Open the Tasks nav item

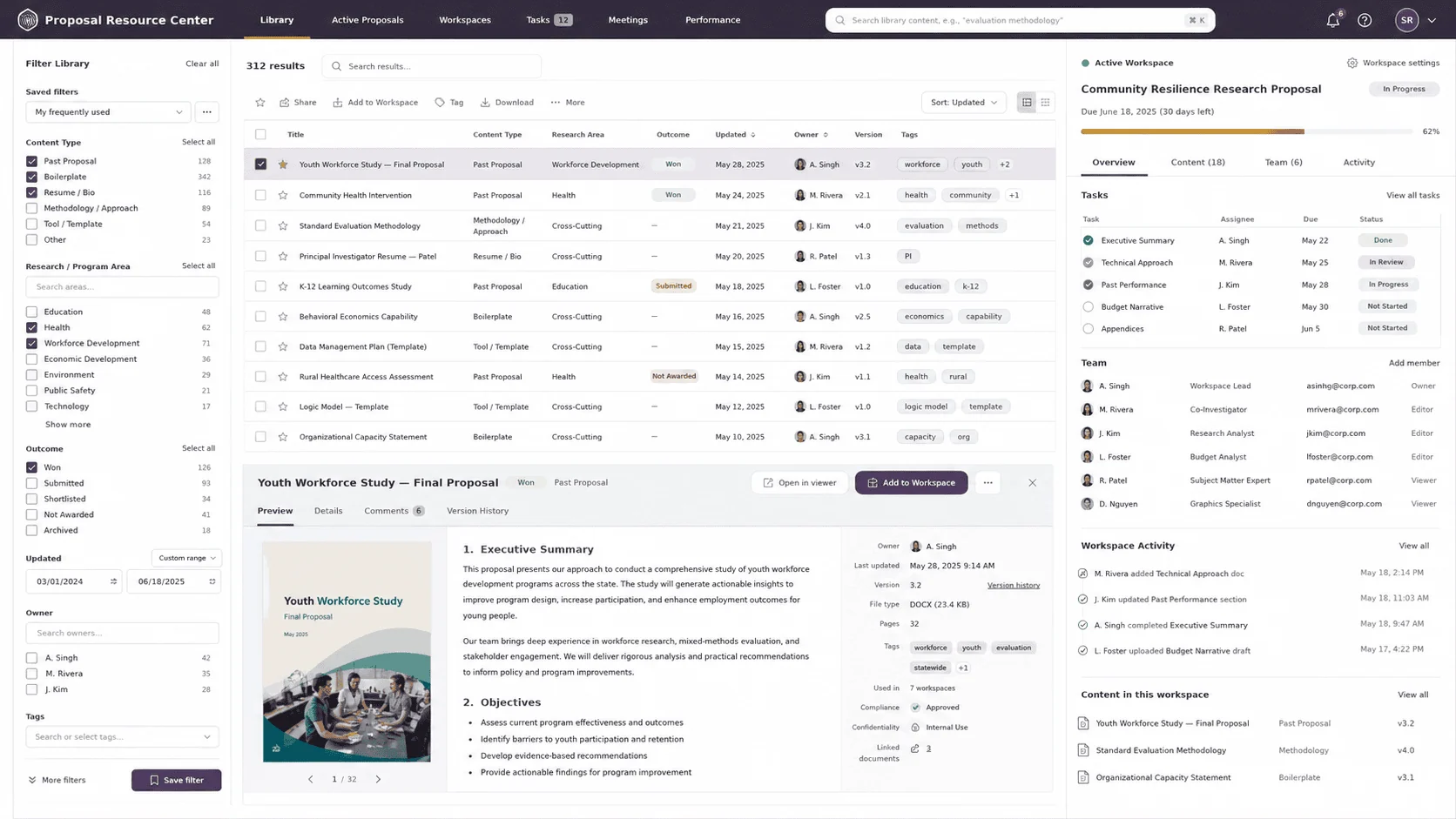click(549, 20)
